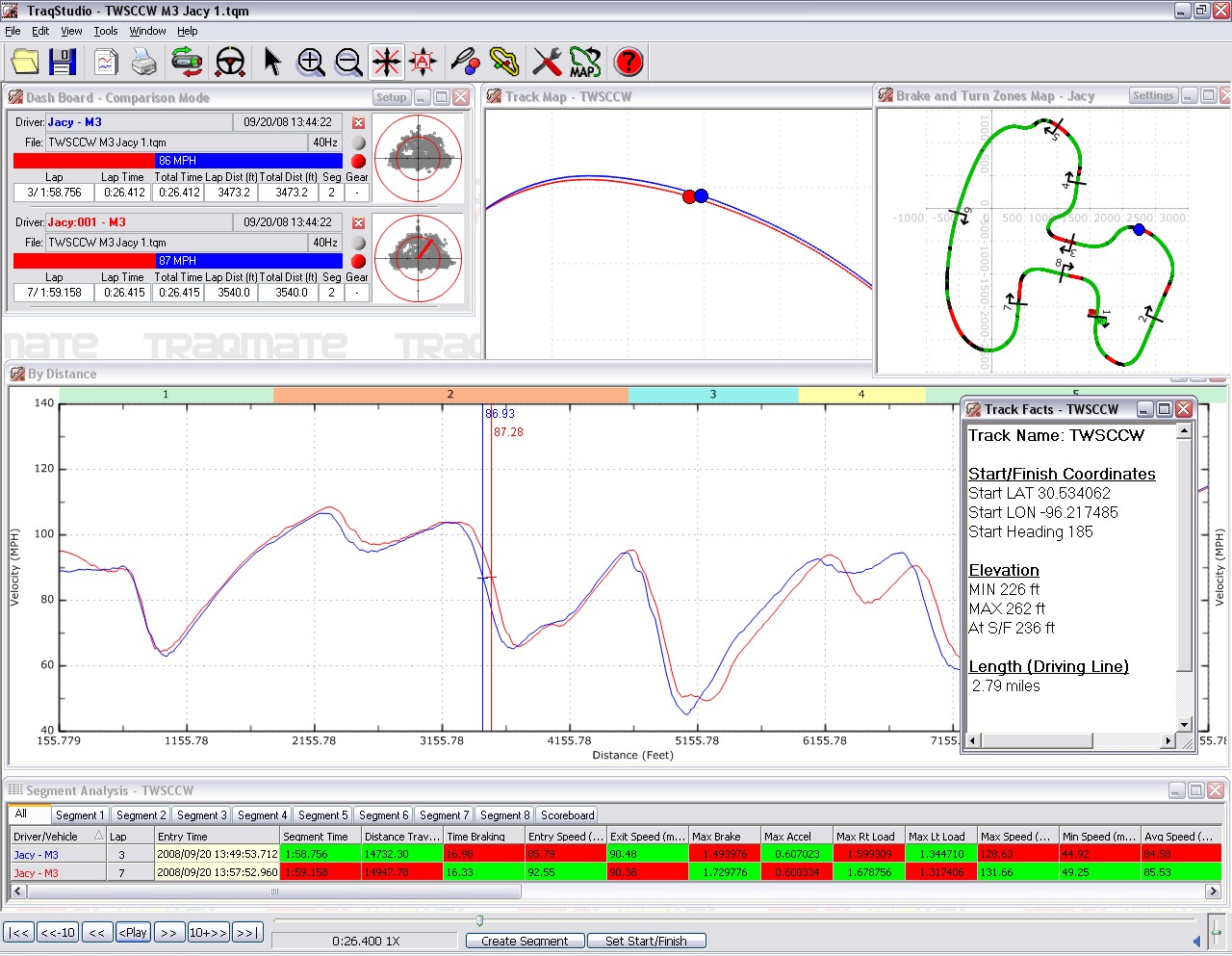
Task: Click the Track Map window title icon
Action: (494, 96)
